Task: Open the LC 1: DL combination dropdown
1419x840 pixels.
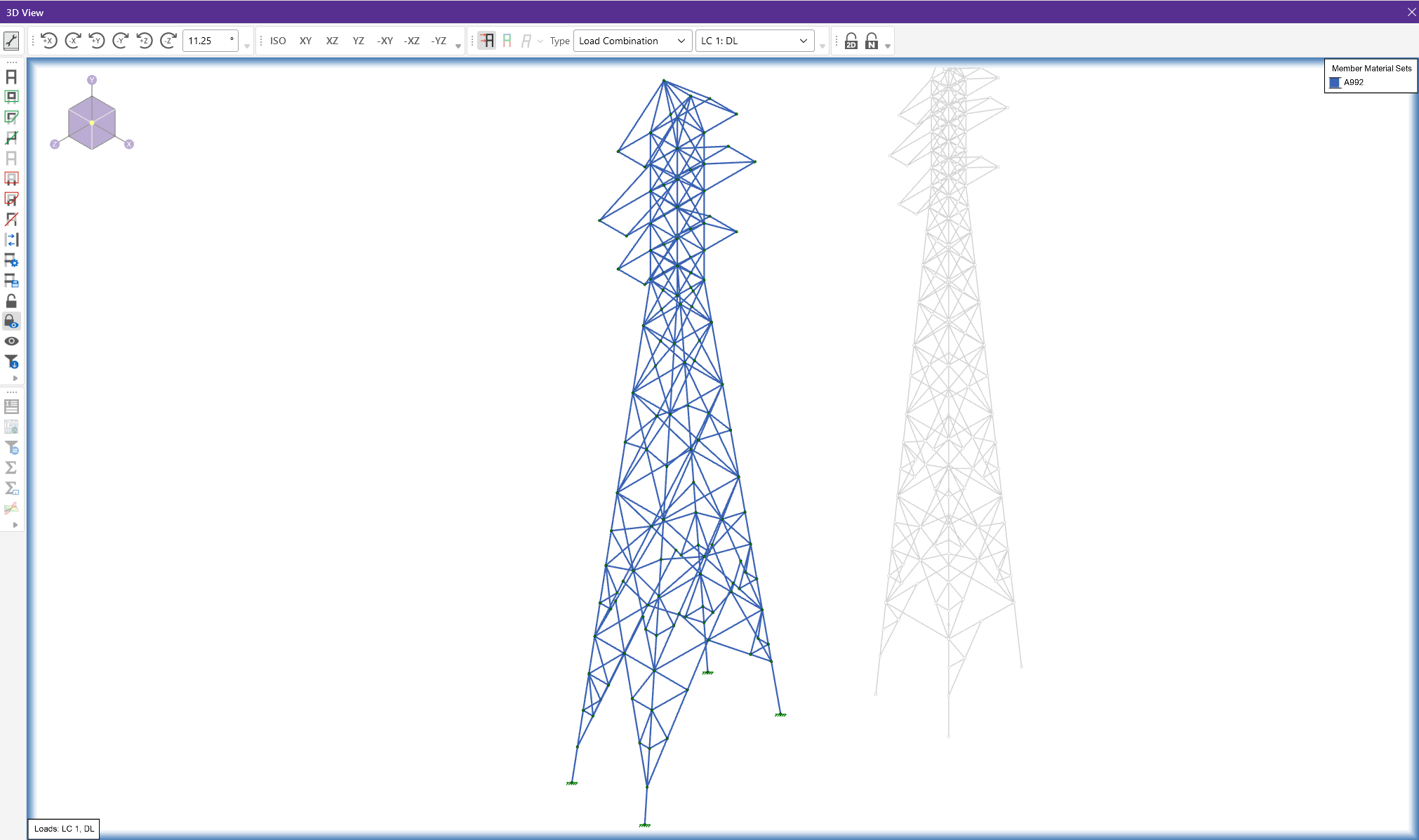Action: (x=754, y=40)
